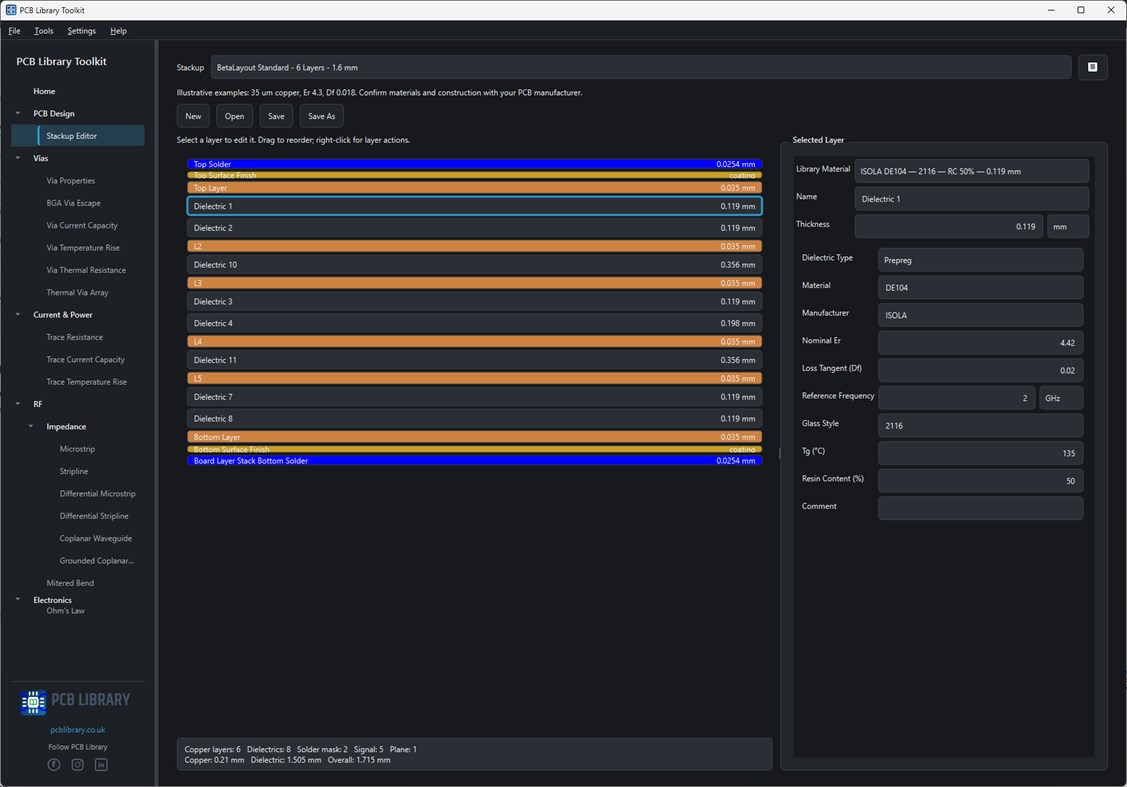Viewport: 1127px width, 787px height.
Task: Open Via Thermal Resistance tool
Action: (x=86, y=270)
